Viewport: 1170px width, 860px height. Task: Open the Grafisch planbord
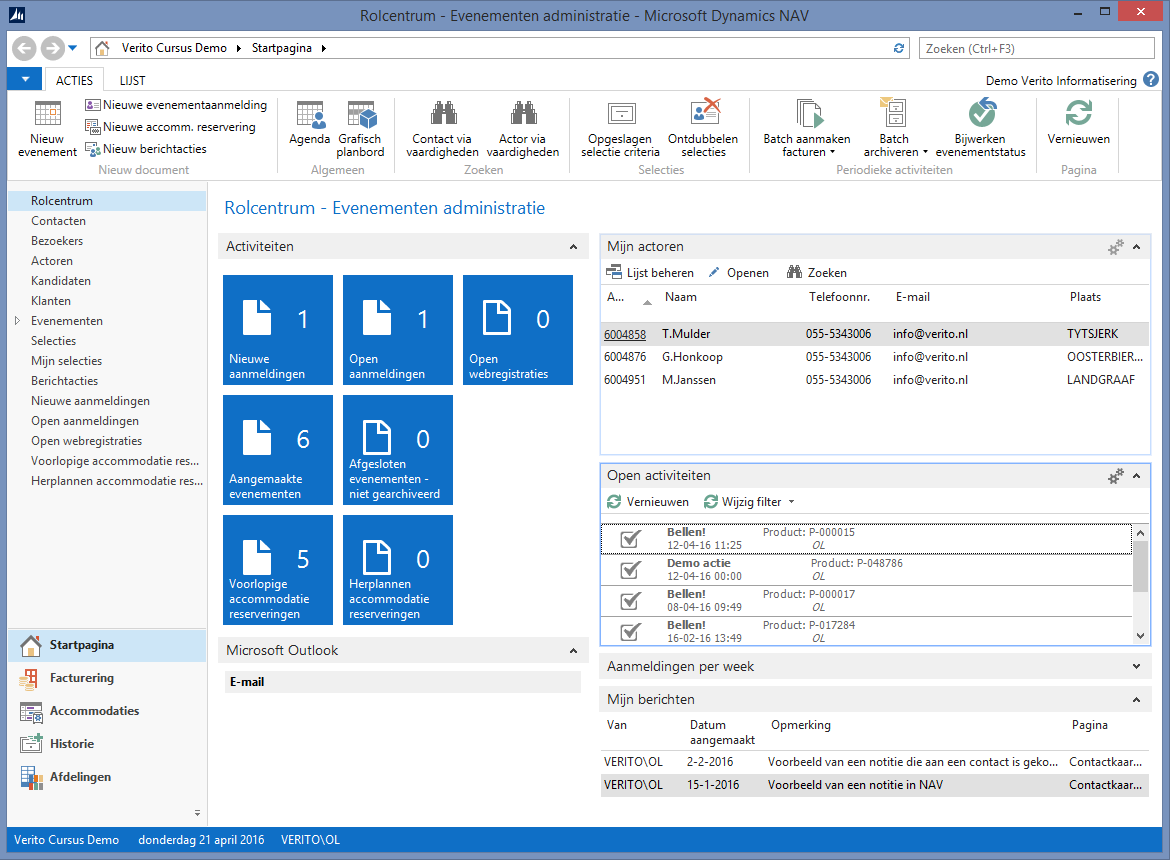pyautogui.click(x=360, y=128)
